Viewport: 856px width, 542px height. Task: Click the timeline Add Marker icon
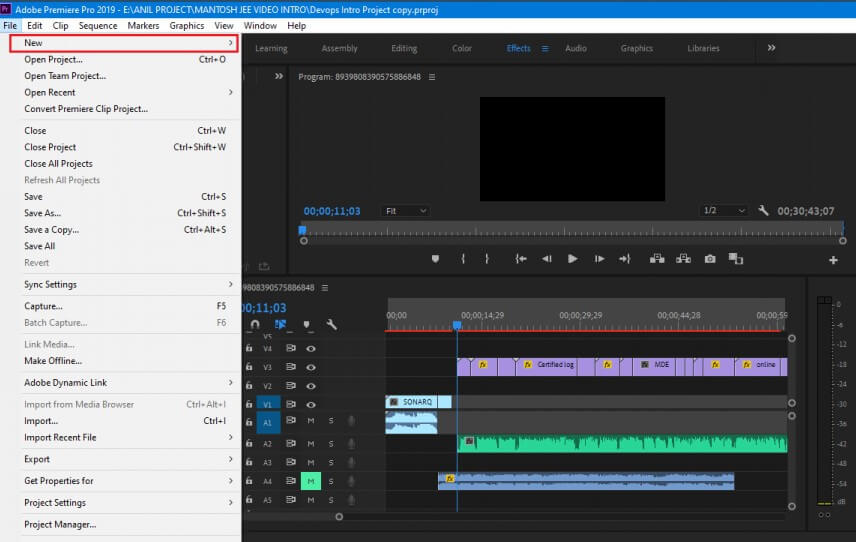[306, 324]
